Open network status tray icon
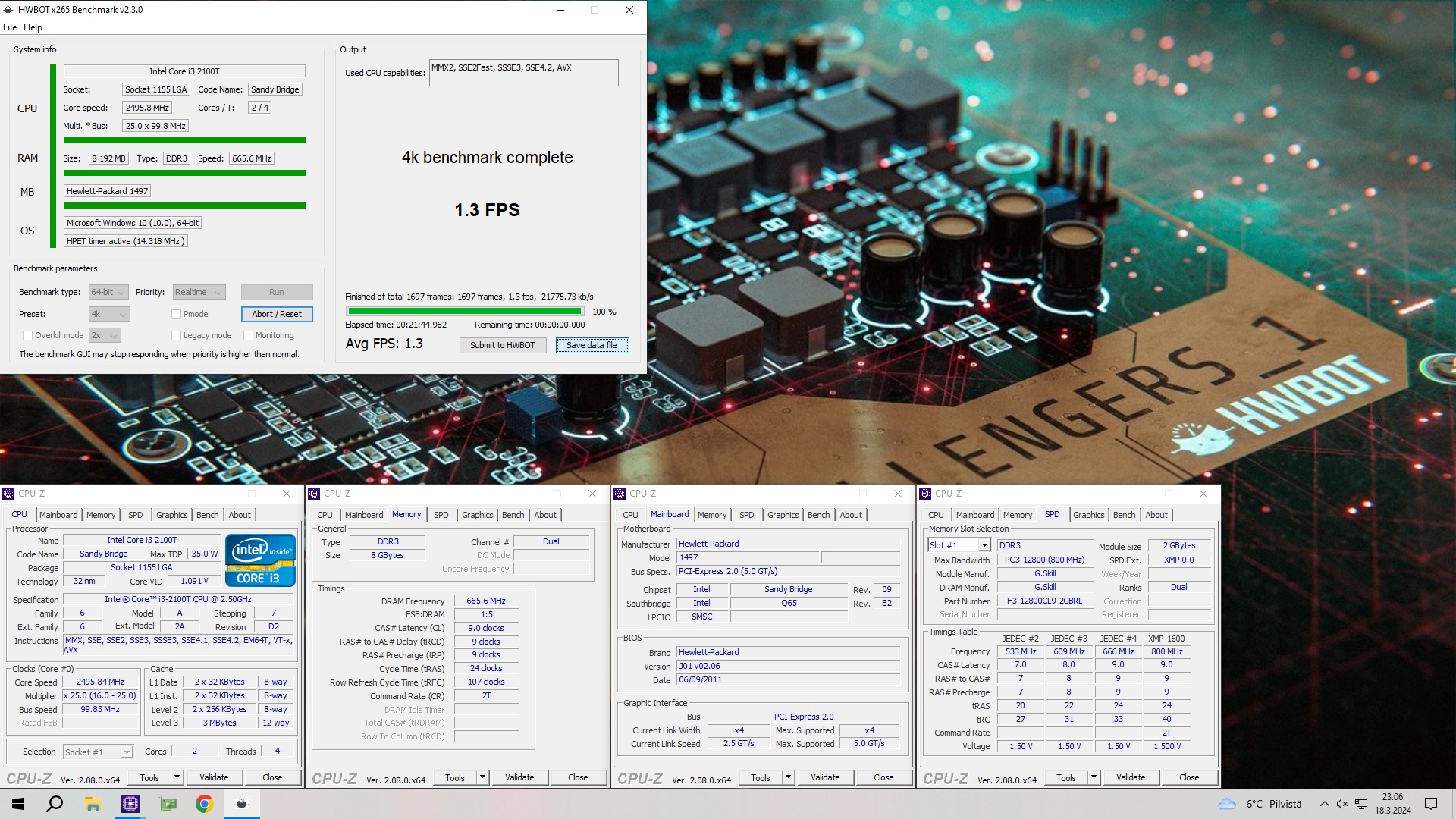 point(1361,804)
